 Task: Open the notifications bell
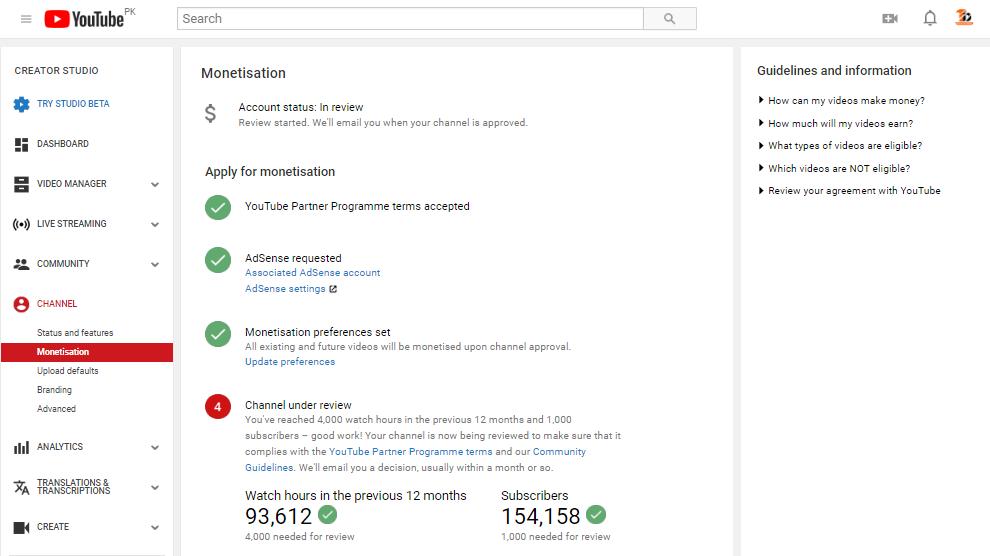(x=929, y=18)
